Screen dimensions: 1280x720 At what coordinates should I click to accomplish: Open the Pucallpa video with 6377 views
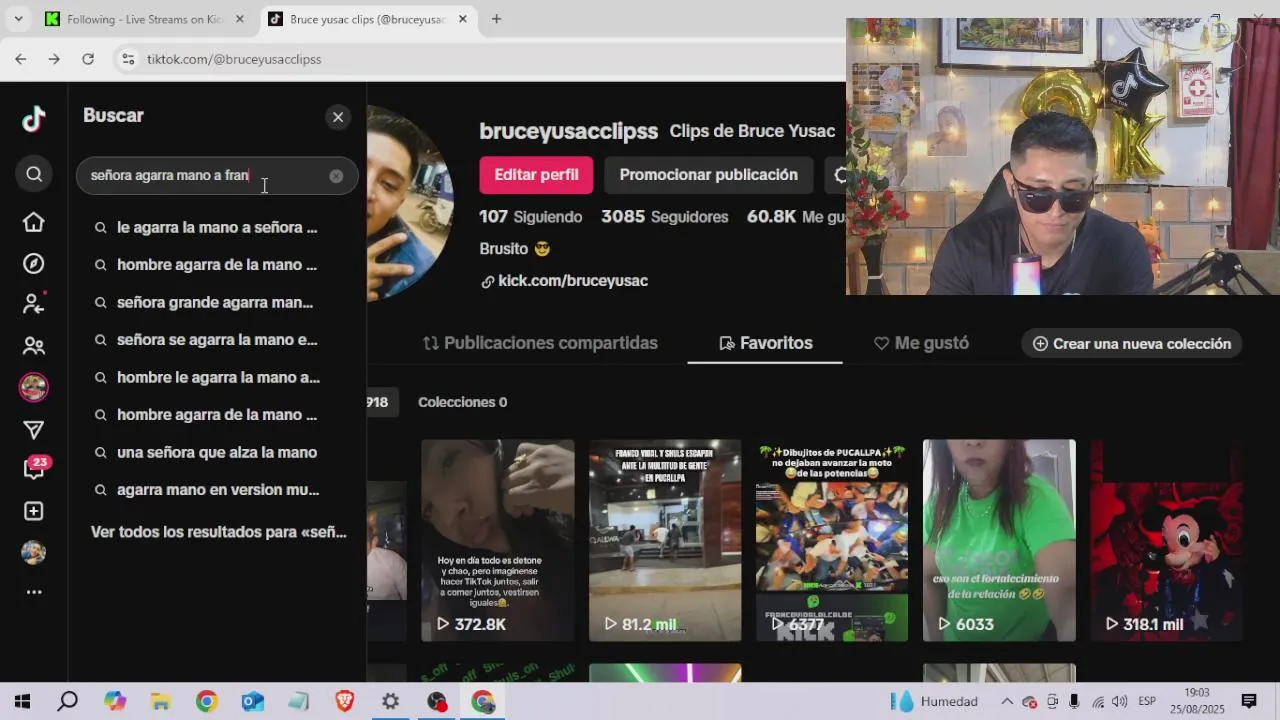[x=832, y=540]
